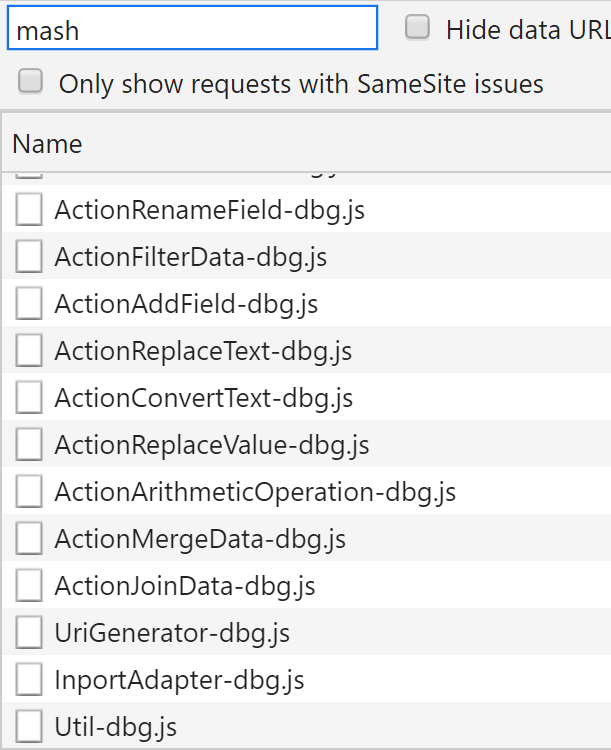The width and height of the screenshot is (611, 750).
Task: Select the ActionReplaceValue-dbg.js request
Action: click(212, 445)
